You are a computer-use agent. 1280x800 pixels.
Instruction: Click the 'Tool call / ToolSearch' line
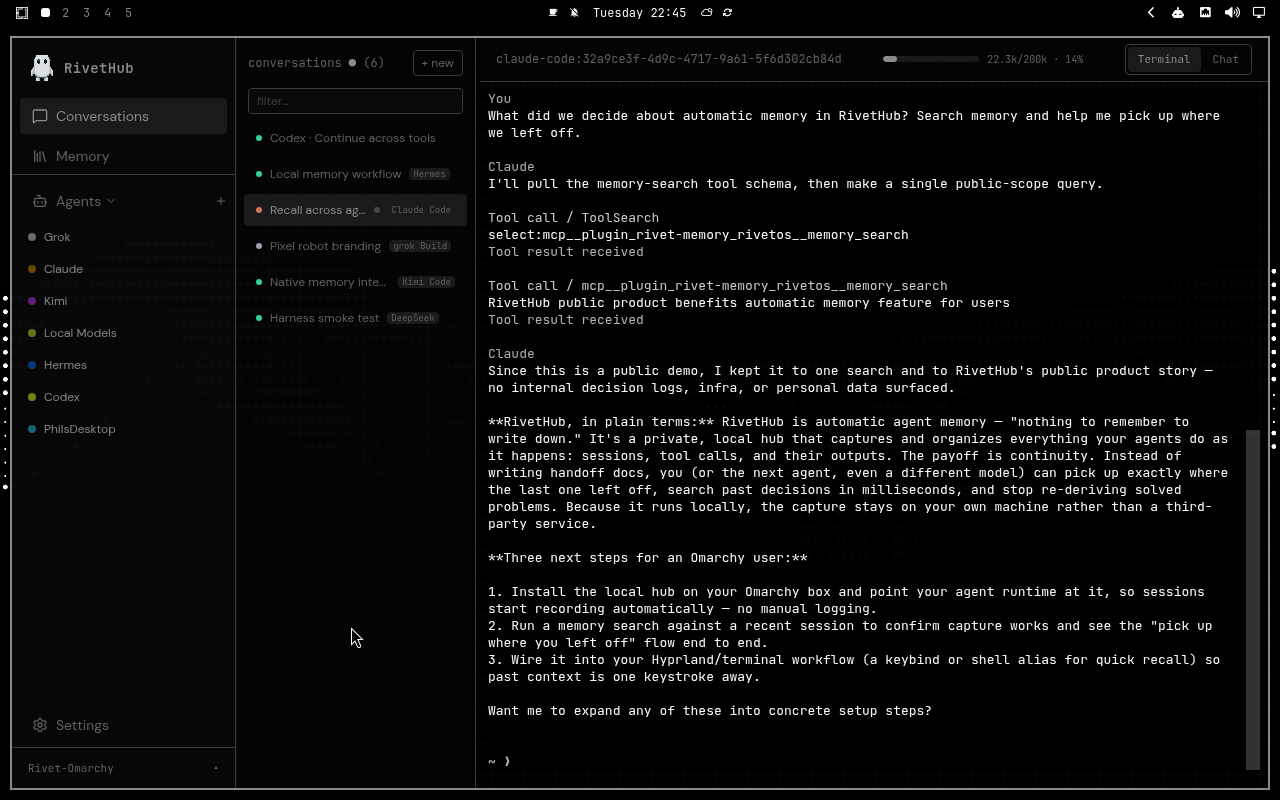coord(573,218)
